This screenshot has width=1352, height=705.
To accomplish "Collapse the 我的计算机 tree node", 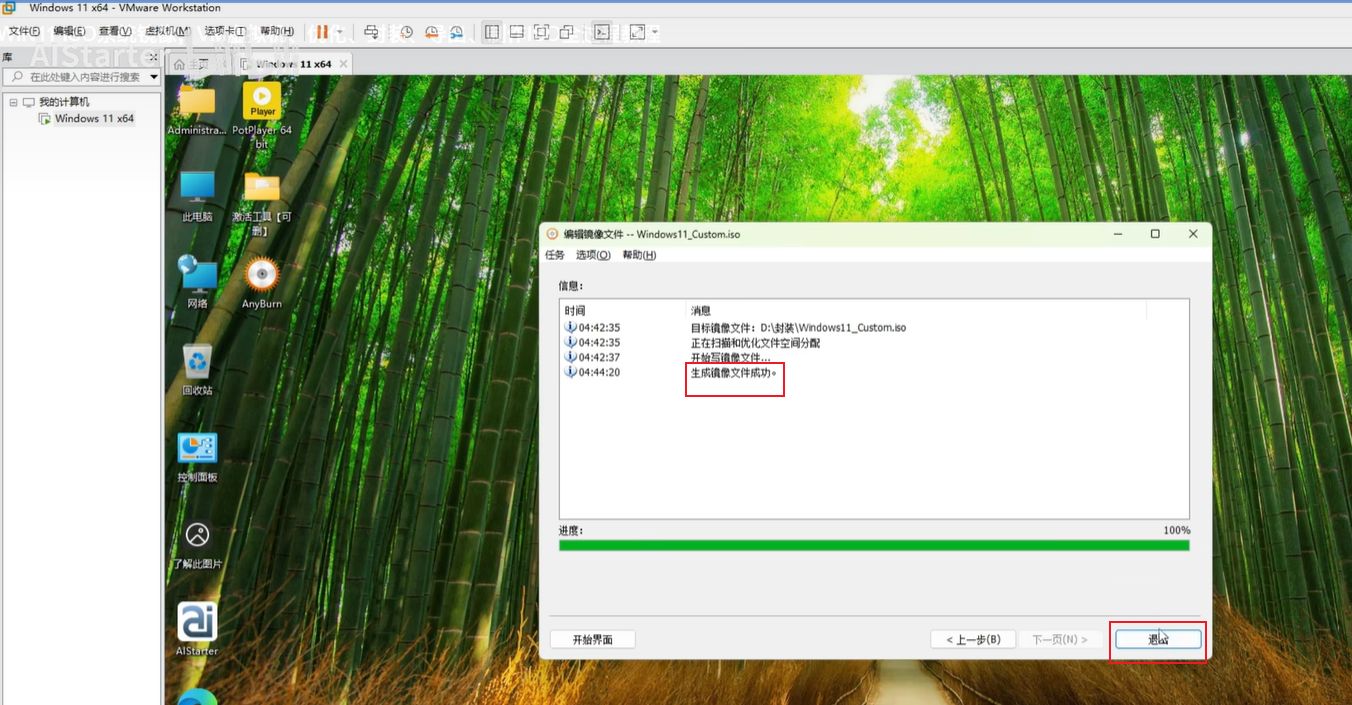I will click(x=13, y=102).
